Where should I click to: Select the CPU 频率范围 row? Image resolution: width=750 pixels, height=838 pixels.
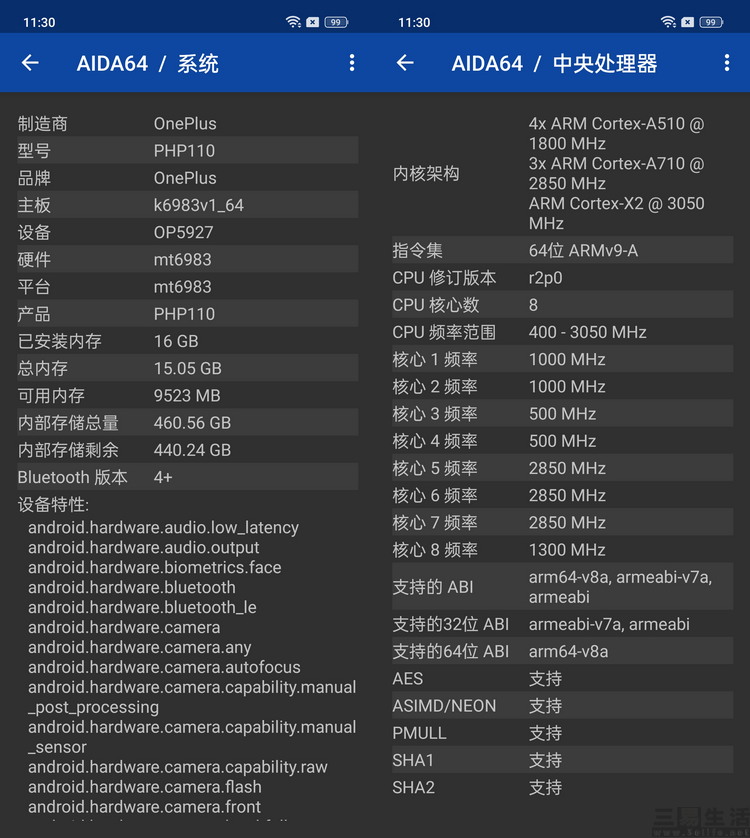[x=562, y=332]
